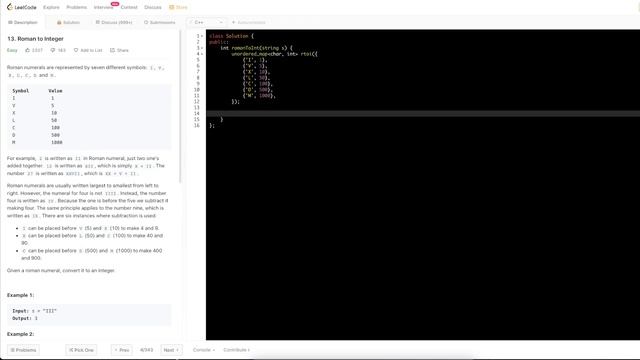This screenshot has height=360, width=640.
Task: Collapse code fold arrow on line 1
Action: pyautogui.click(x=202, y=36)
